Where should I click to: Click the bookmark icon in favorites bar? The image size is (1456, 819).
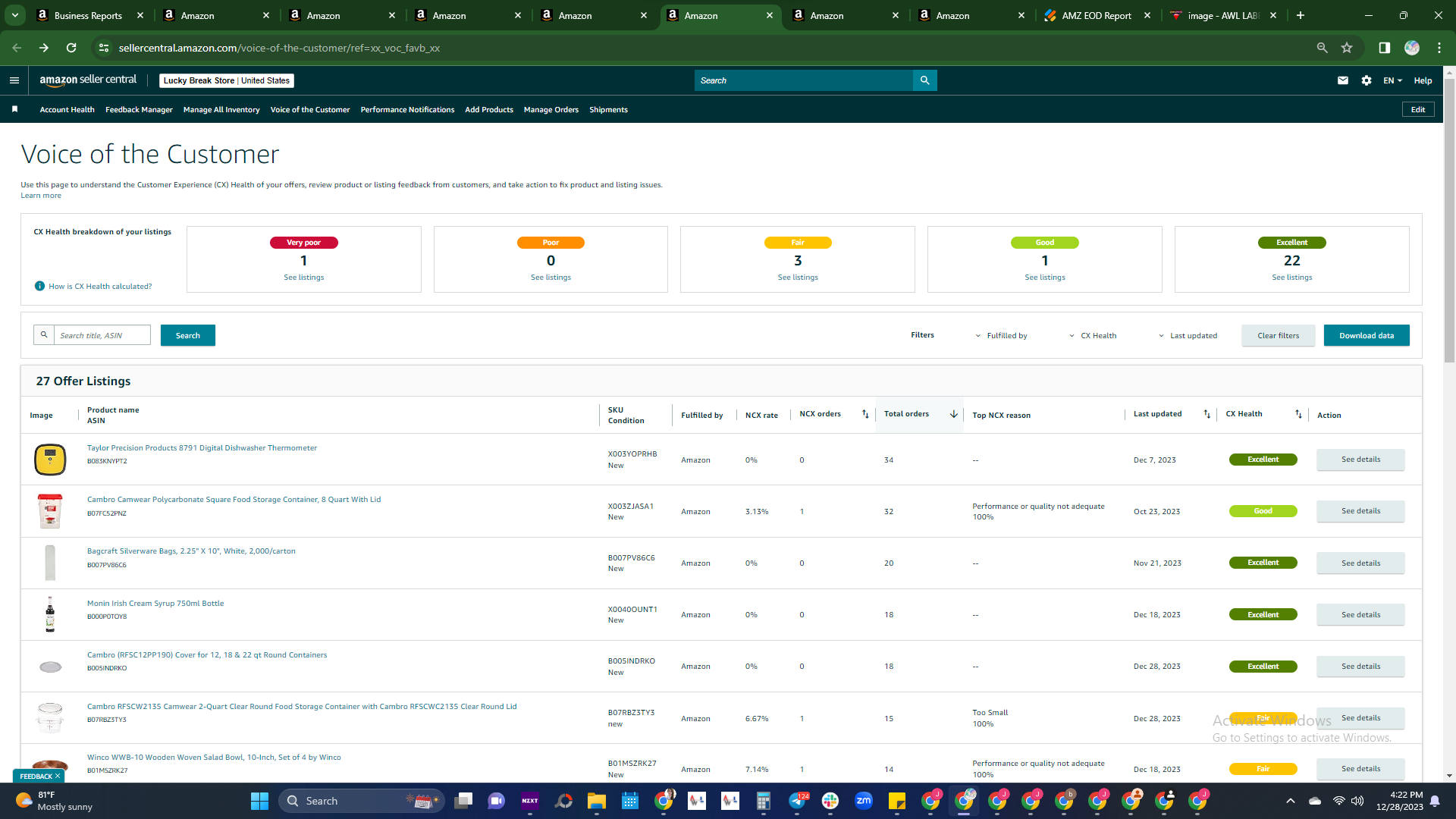click(x=14, y=110)
